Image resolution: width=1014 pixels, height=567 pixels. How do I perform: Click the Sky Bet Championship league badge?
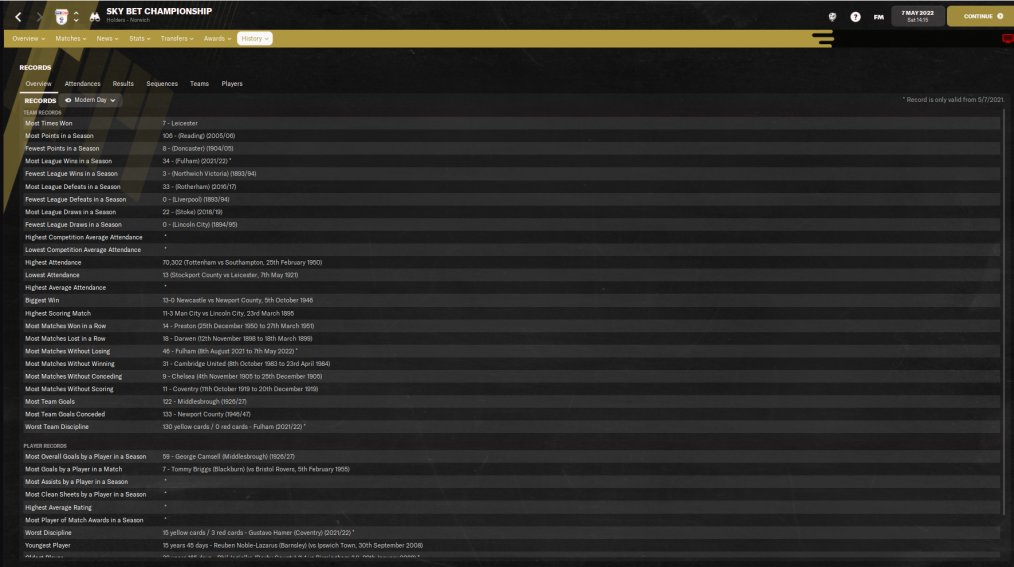(x=61, y=17)
